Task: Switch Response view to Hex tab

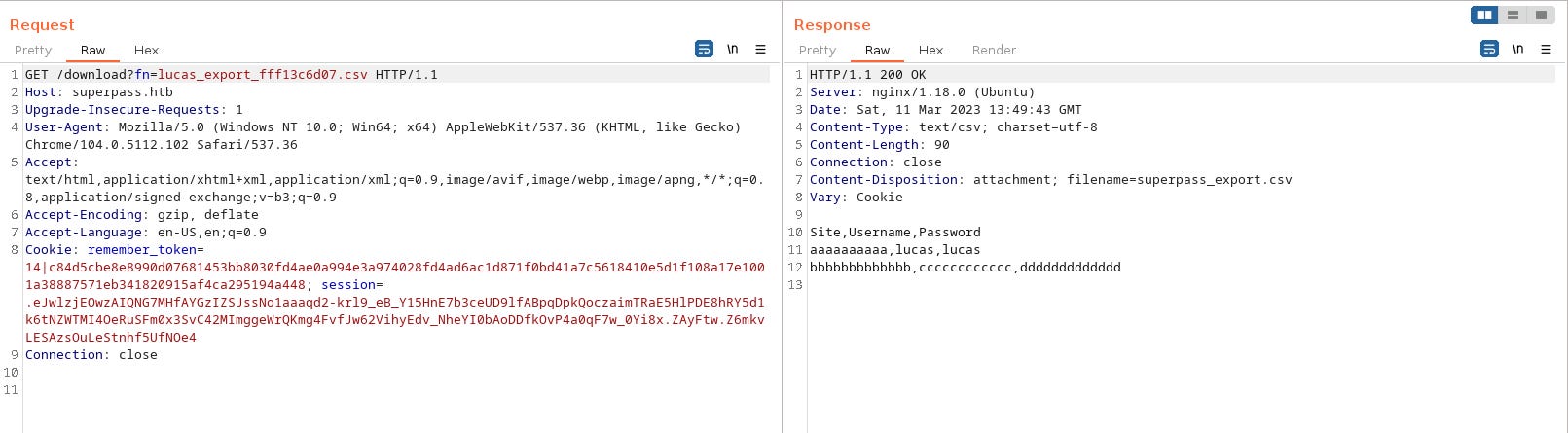Action: point(930,50)
